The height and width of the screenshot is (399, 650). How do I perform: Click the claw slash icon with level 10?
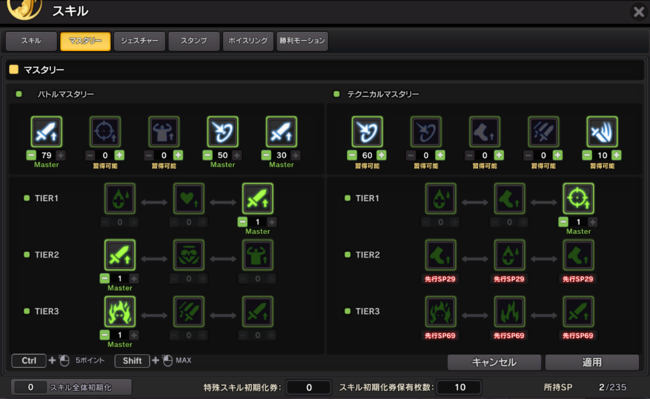[x=602, y=132]
